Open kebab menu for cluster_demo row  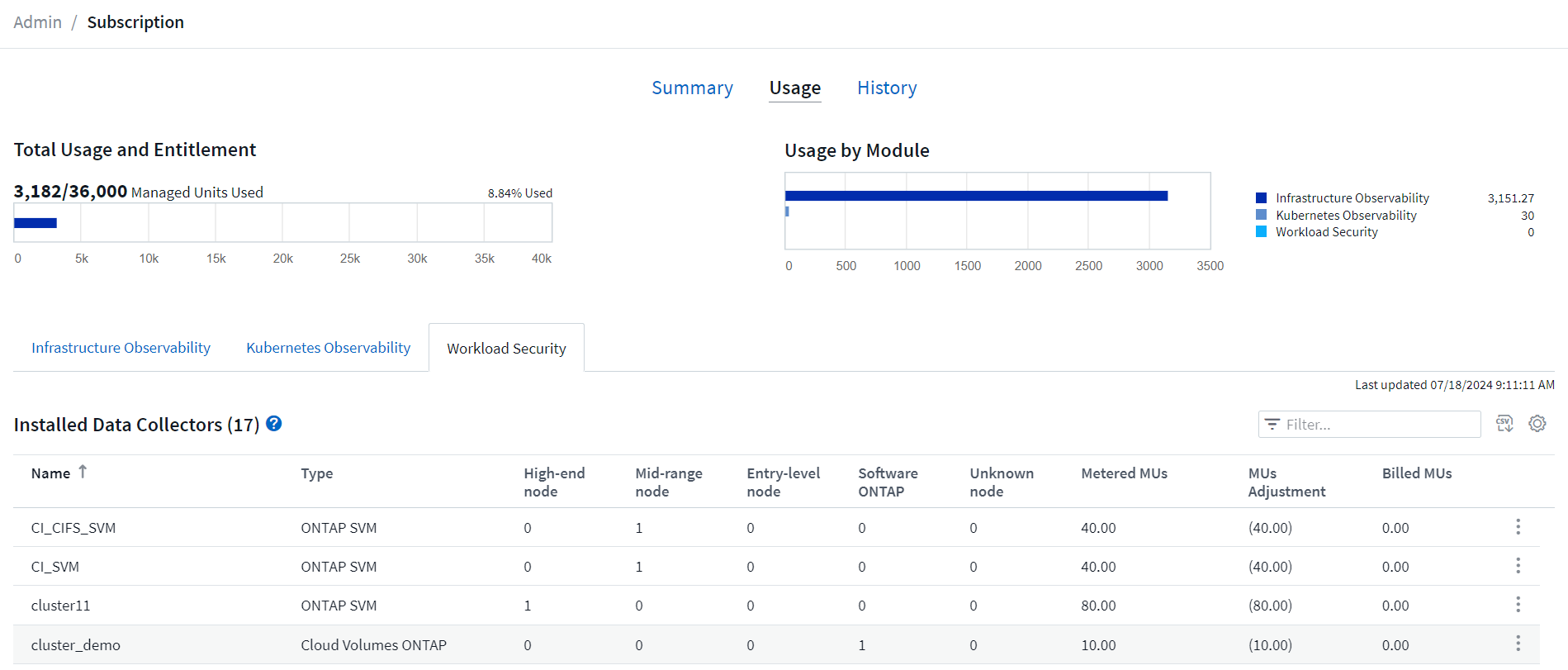(x=1518, y=644)
